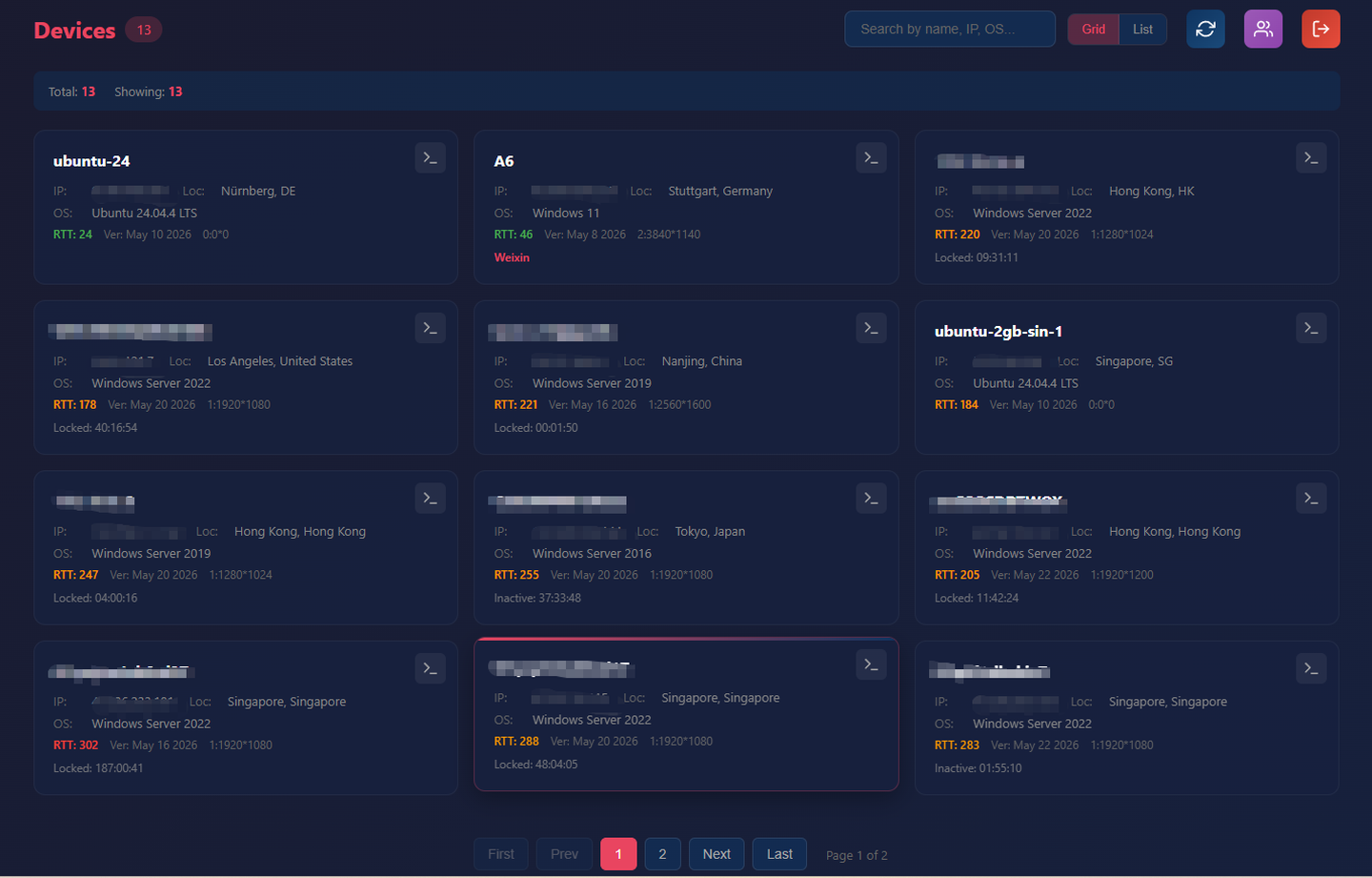Click the Stuttgart, Germany location
Viewport: 1372px width, 878px height.
pos(720,191)
